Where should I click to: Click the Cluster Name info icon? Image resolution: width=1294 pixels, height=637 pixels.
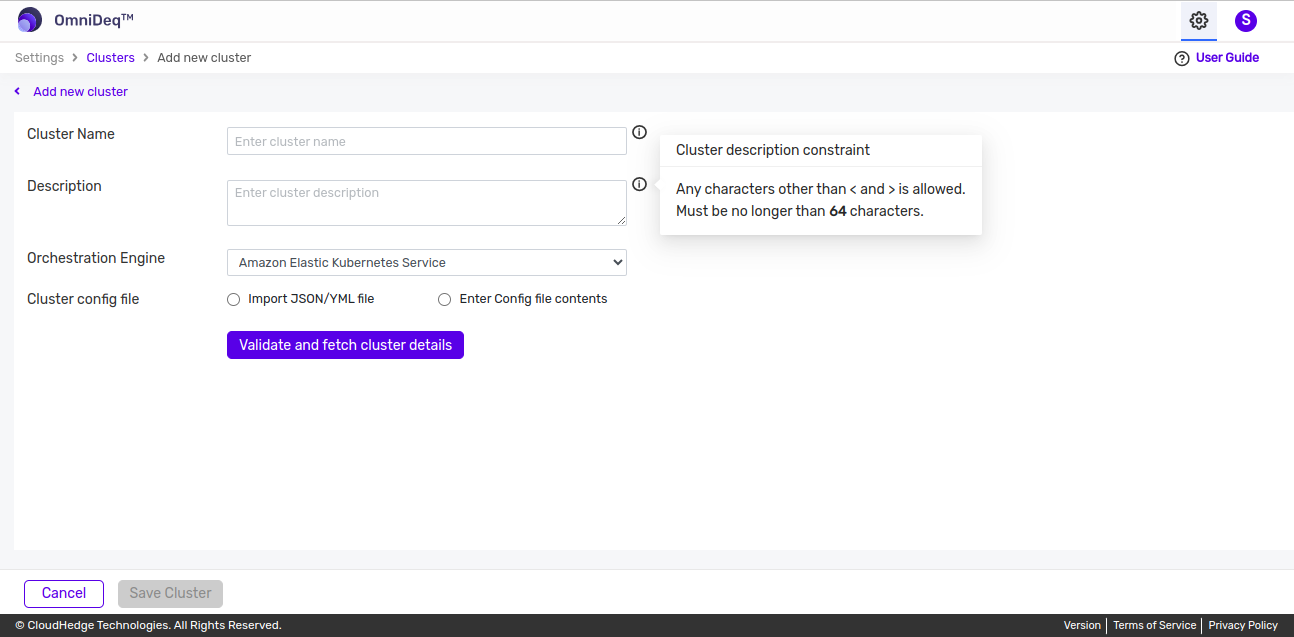click(x=640, y=132)
